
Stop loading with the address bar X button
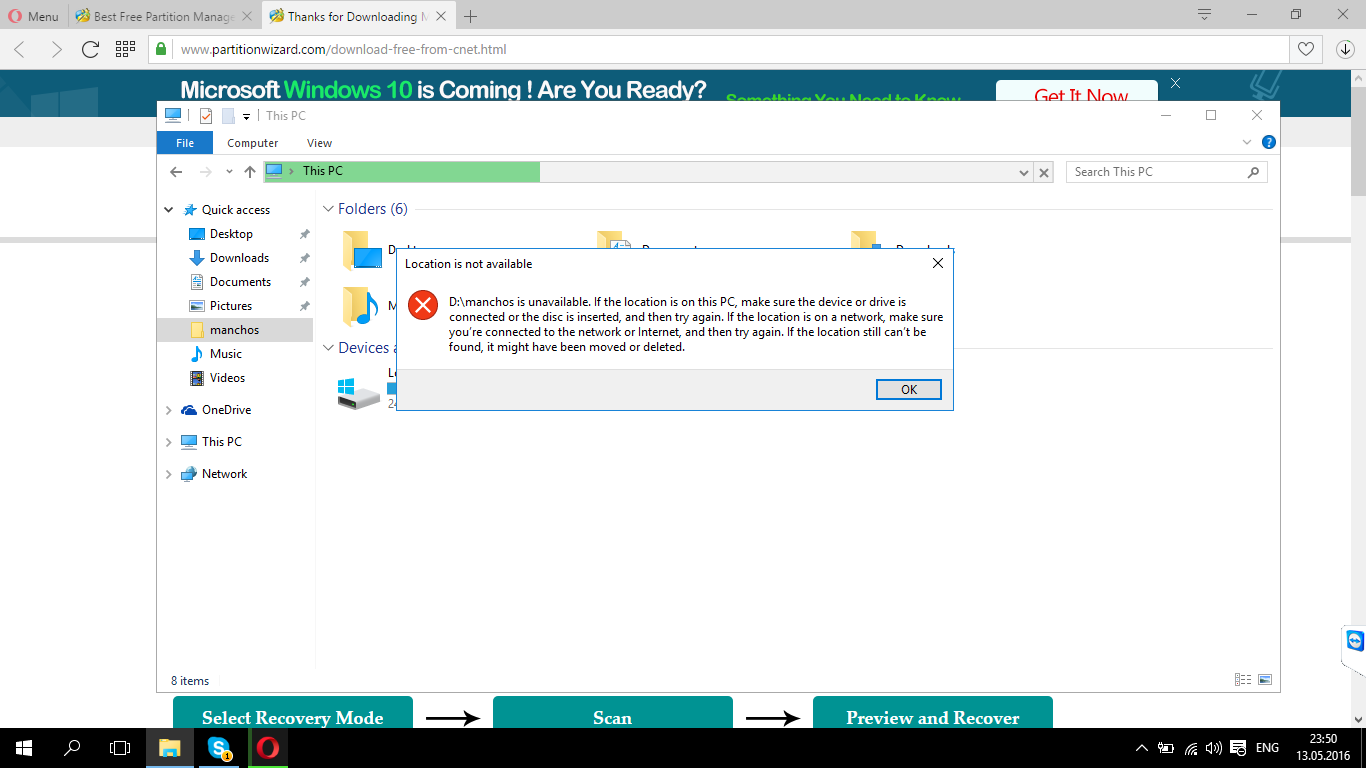[x=1044, y=172]
